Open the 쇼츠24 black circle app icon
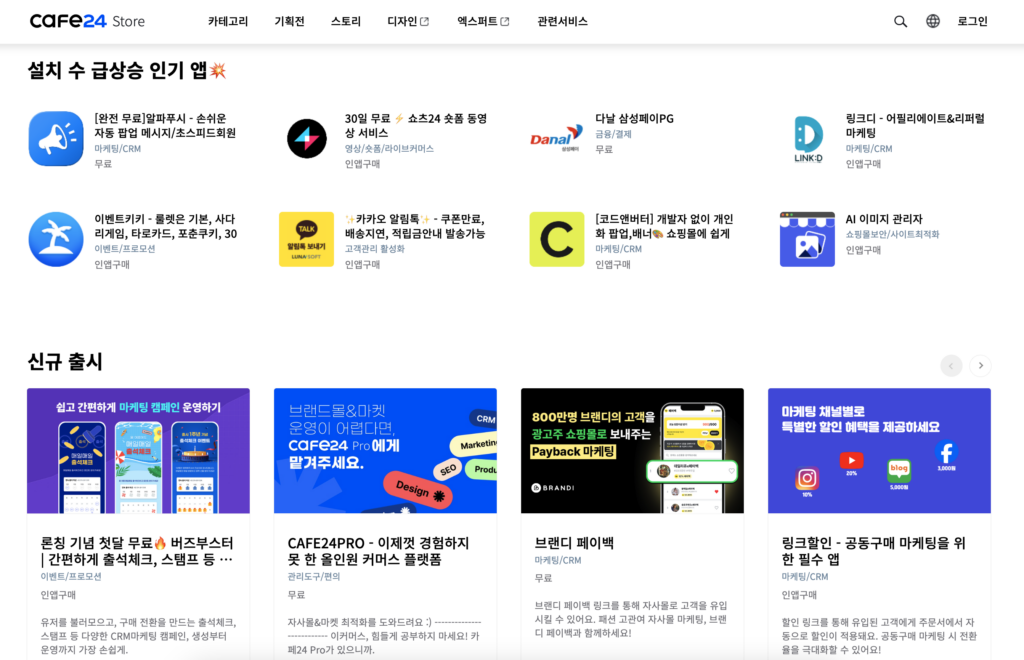The image size is (1024, 660). click(x=306, y=138)
